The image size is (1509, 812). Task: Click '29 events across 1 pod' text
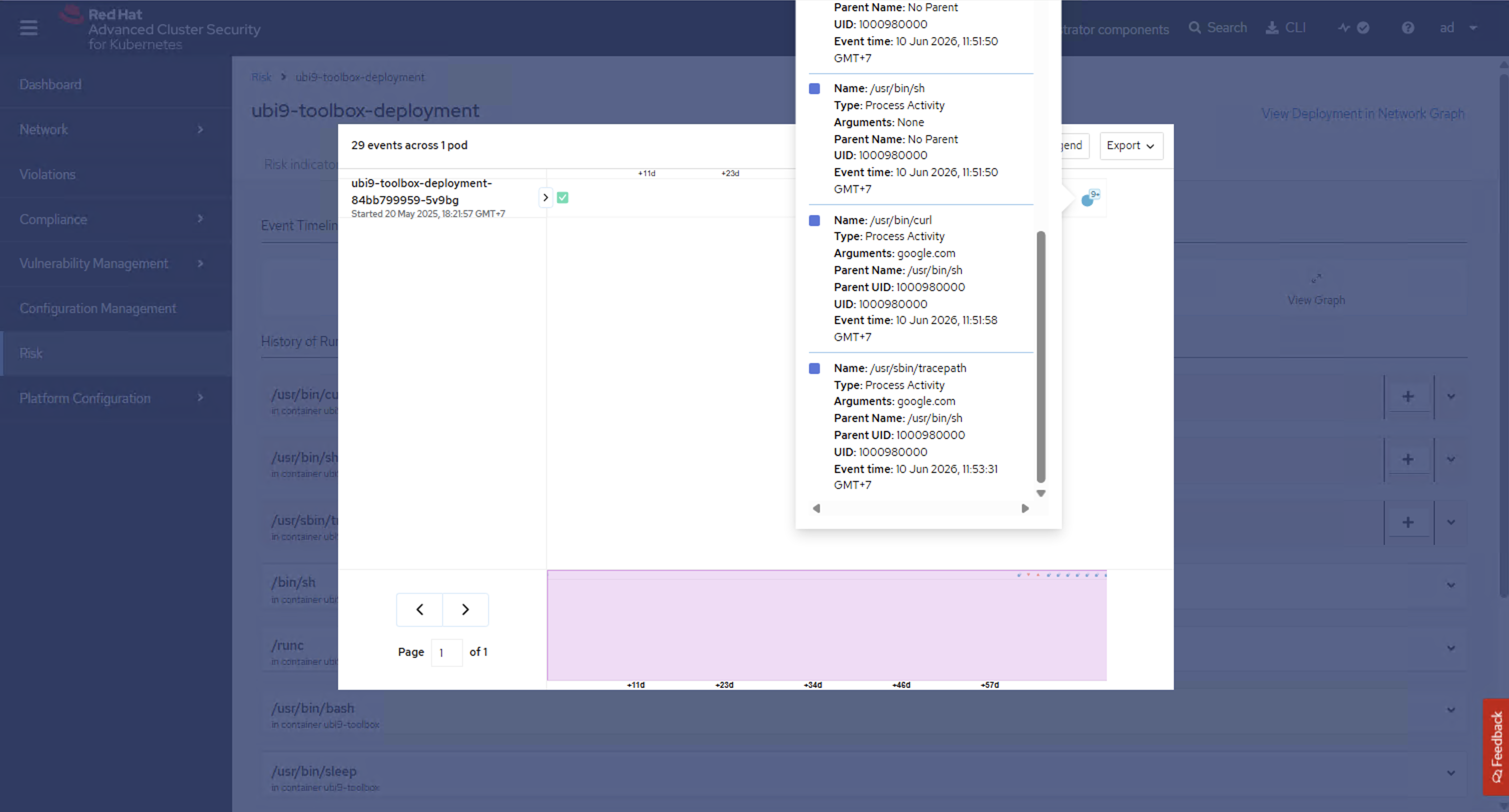pyautogui.click(x=409, y=145)
